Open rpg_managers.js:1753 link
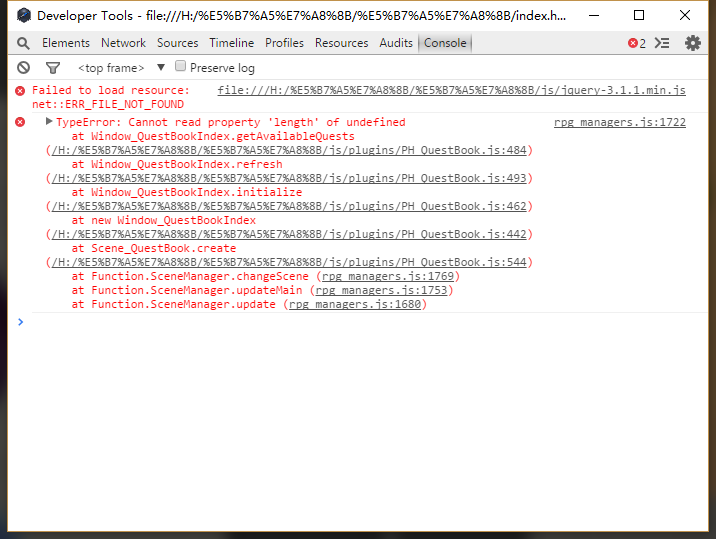This screenshot has height=539, width=716. [x=381, y=291]
